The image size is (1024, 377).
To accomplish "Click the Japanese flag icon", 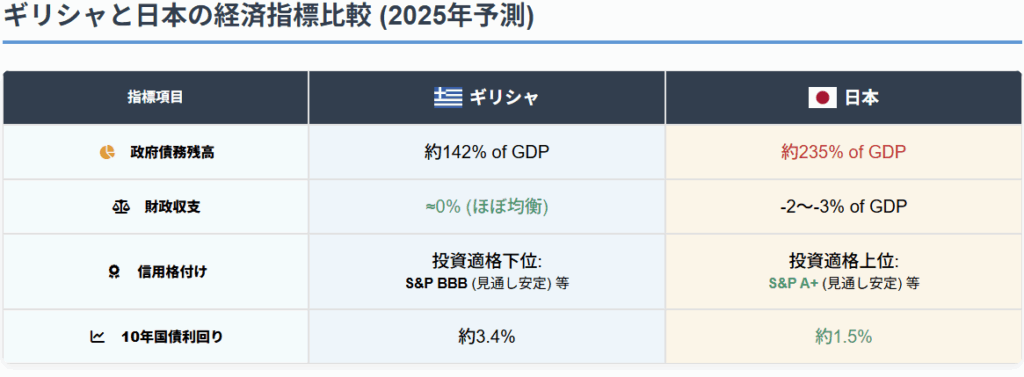I will [822, 98].
